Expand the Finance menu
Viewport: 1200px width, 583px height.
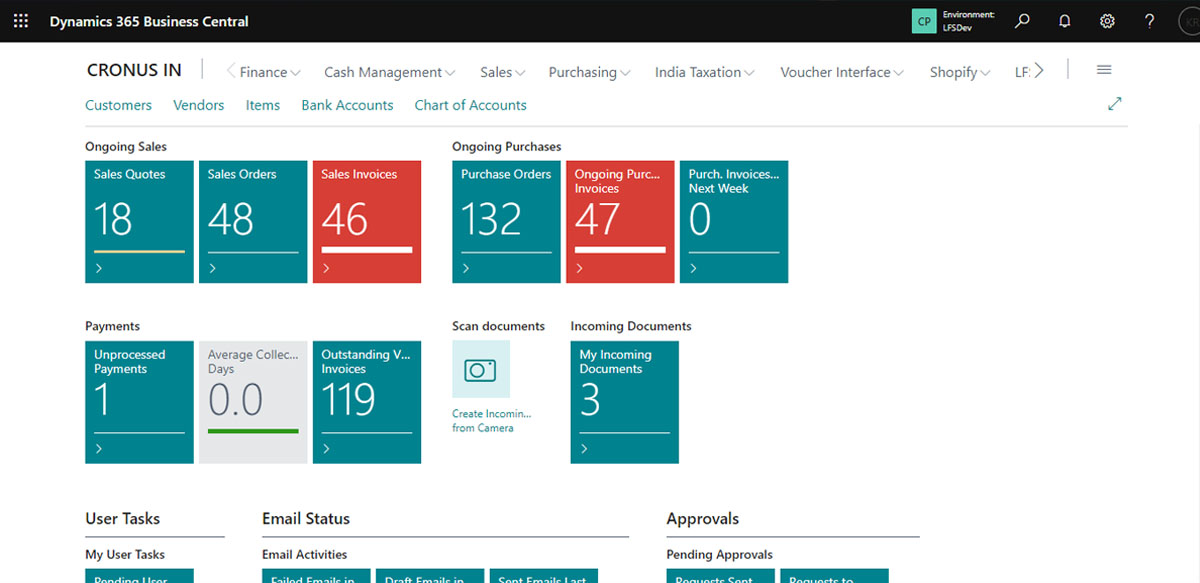(x=270, y=72)
